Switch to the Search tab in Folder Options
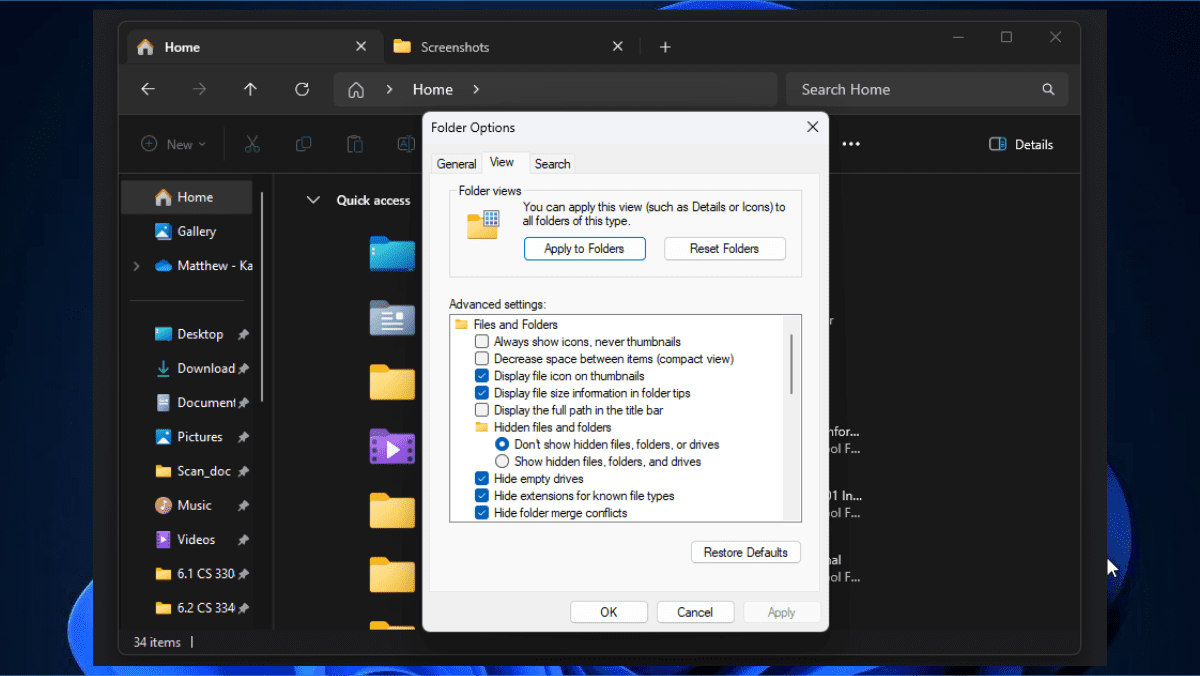This screenshot has height=676, width=1200. click(551, 163)
